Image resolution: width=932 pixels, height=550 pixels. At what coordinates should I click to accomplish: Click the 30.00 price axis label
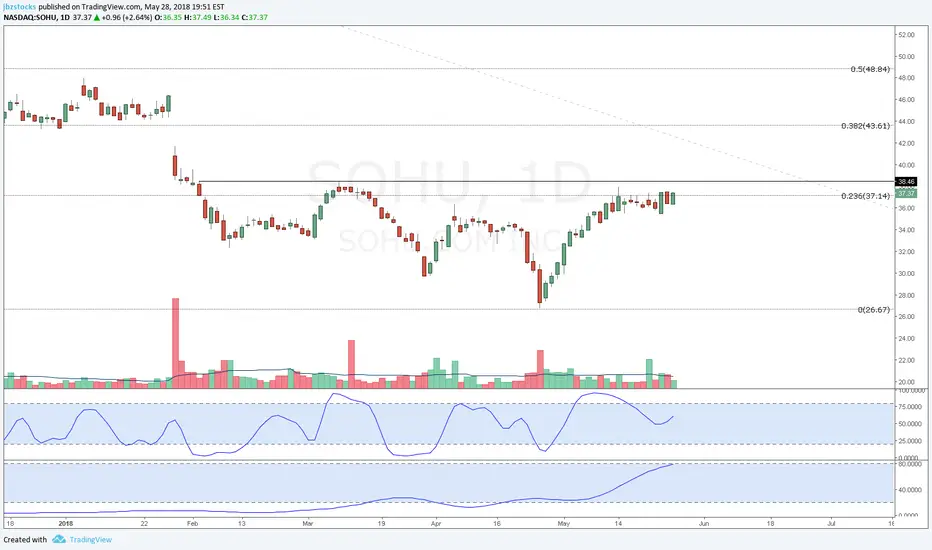click(906, 274)
